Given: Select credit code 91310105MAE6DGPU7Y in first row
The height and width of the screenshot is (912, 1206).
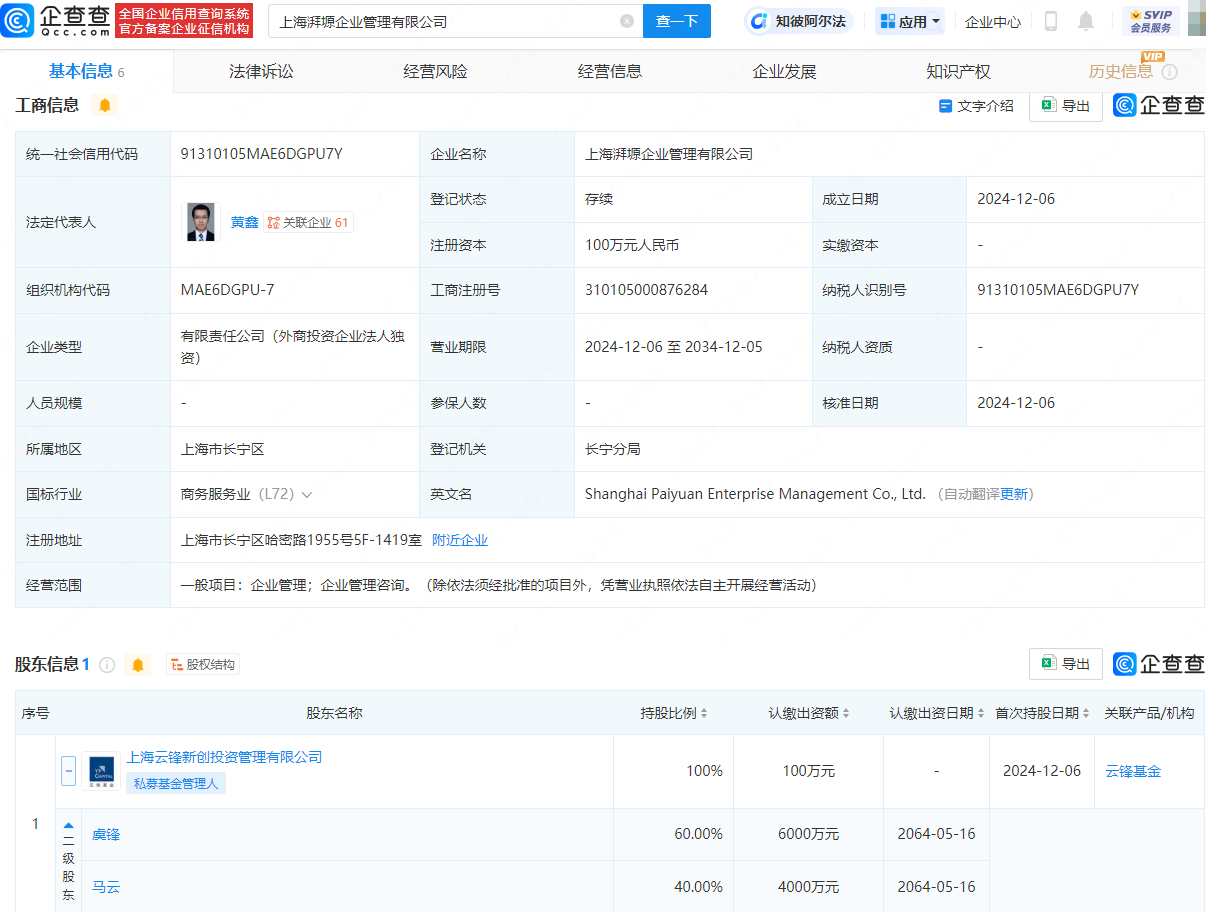Looking at the screenshot, I should [x=262, y=154].
